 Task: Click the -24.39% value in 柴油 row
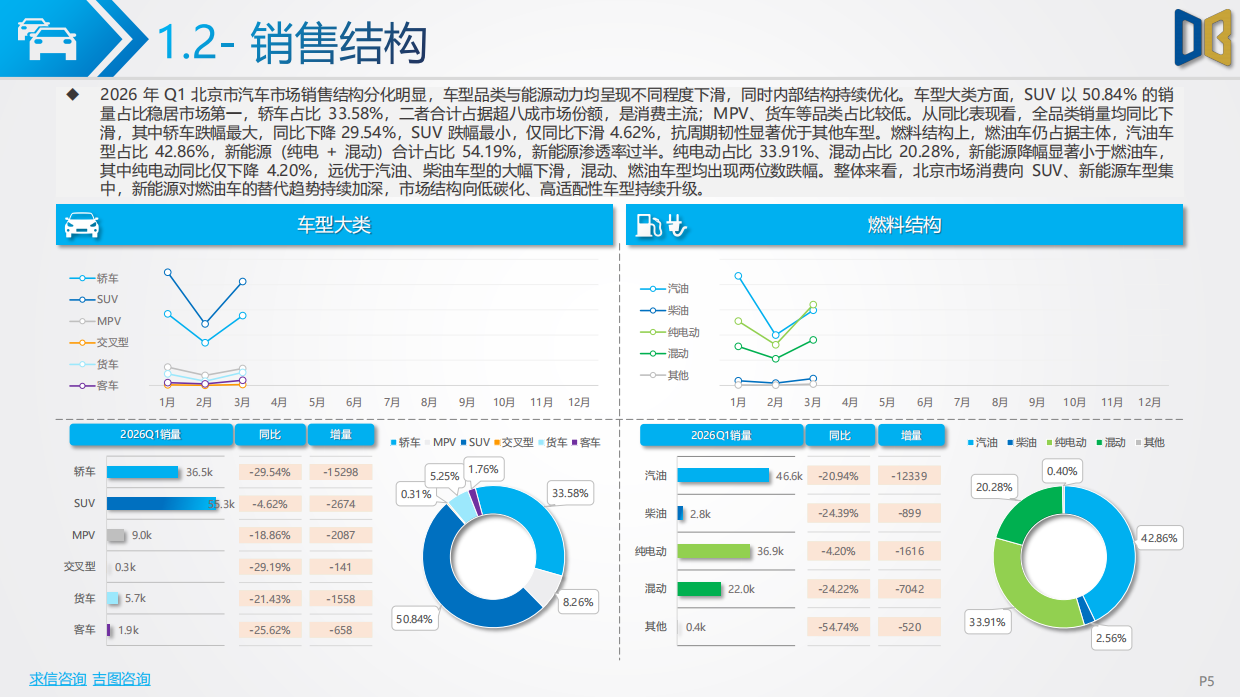pyautogui.click(x=840, y=513)
